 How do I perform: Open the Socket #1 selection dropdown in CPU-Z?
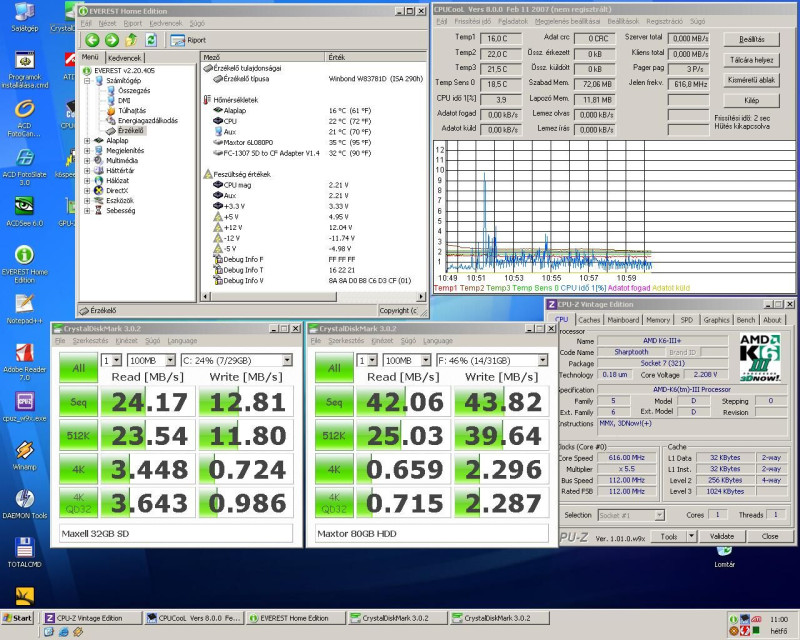pos(659,515)
